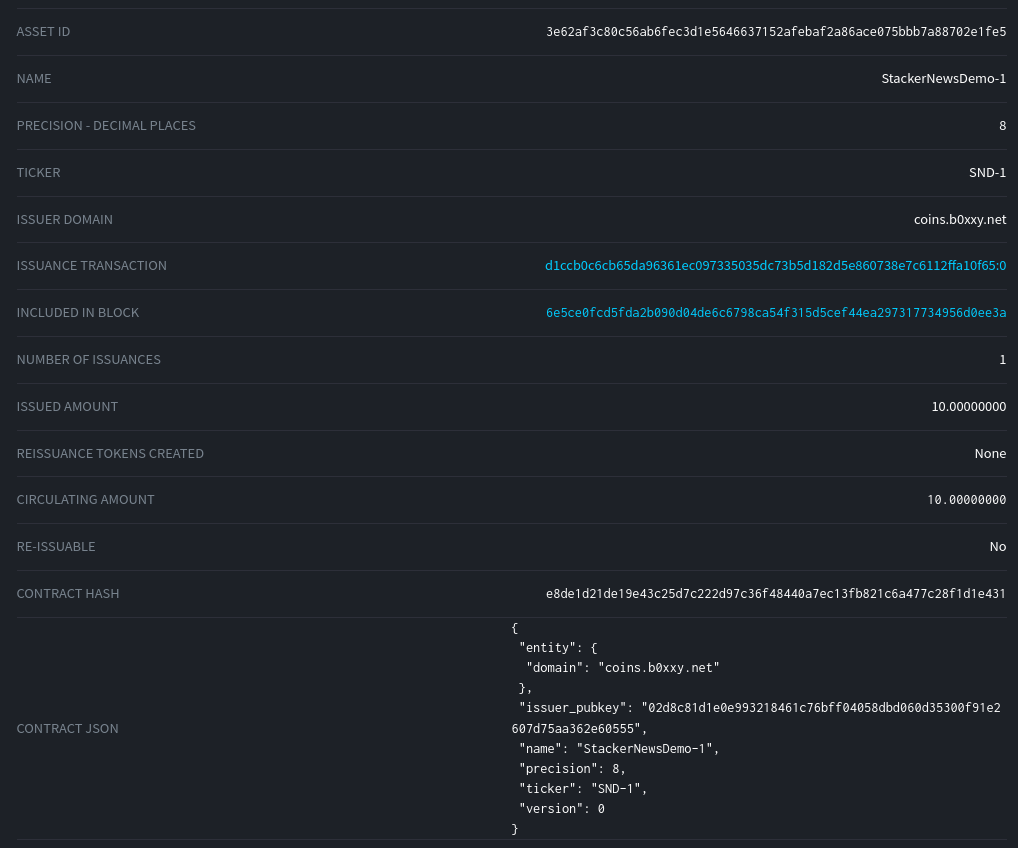
Task: Click the Precision - Decimal Places label
Action: pos(106,126)
